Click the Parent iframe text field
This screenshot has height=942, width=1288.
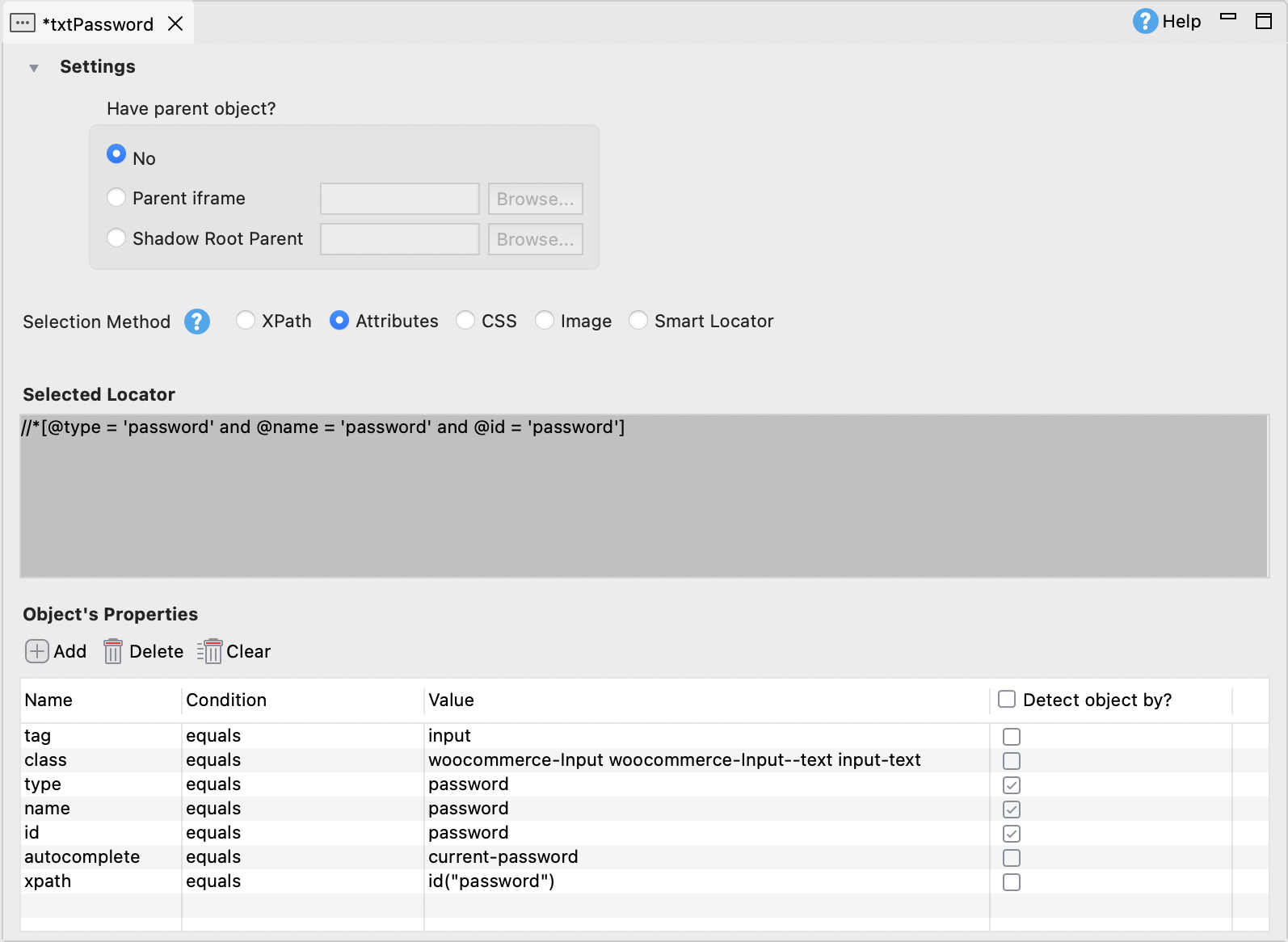click(399, 199)
